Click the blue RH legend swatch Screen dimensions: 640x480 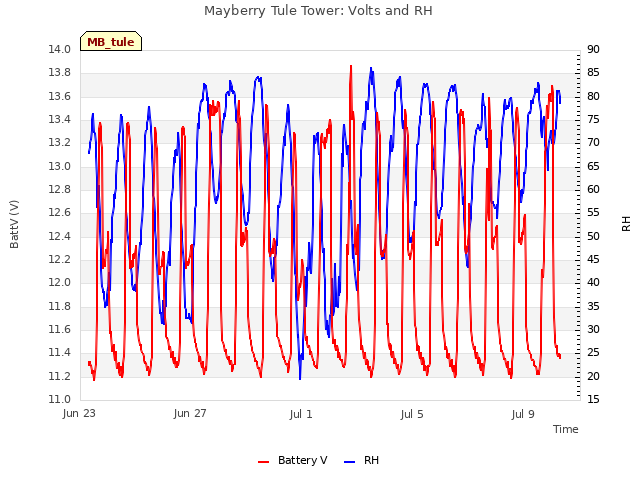tap(350, 462)
